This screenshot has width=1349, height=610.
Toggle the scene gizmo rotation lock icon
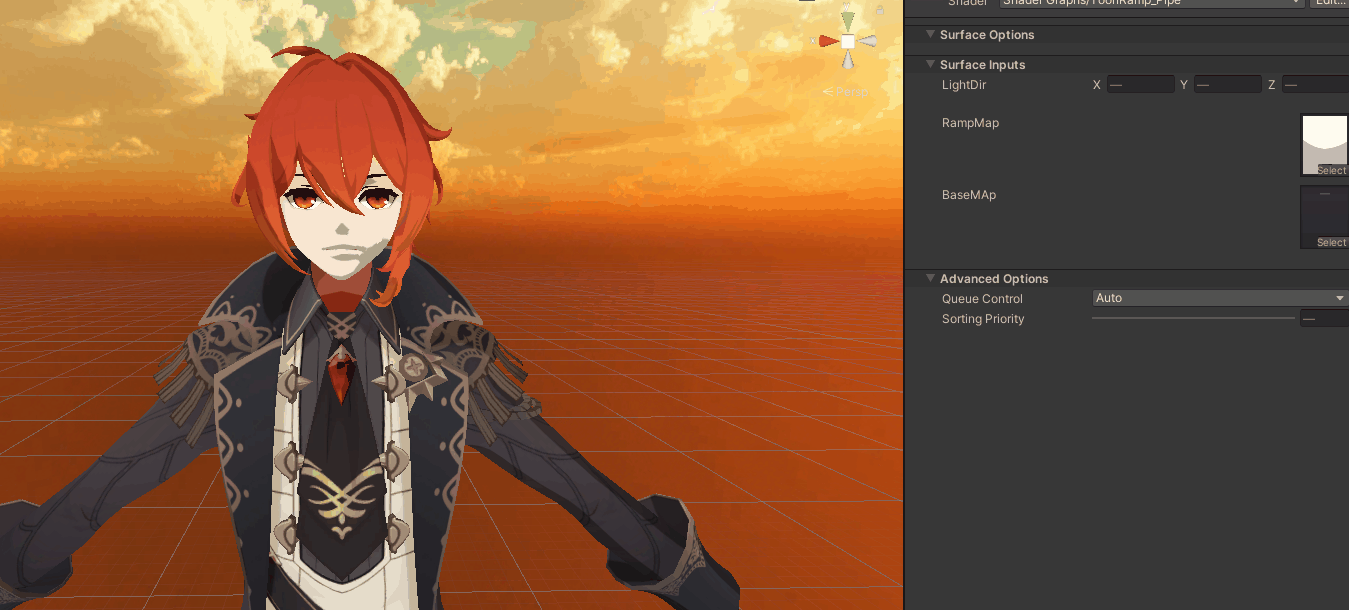click(x=880, y=11)
